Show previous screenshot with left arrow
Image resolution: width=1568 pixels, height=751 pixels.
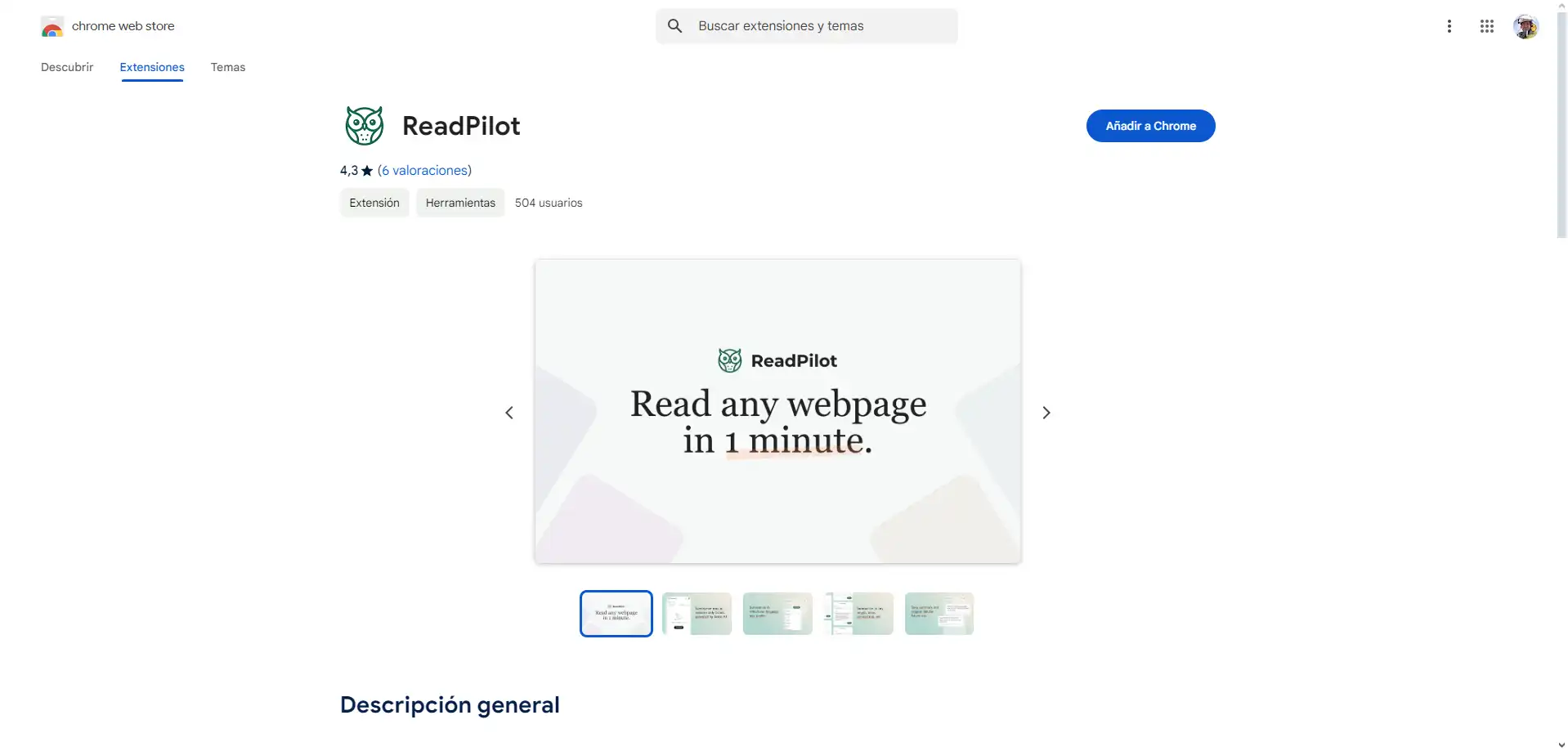point(509,413)
